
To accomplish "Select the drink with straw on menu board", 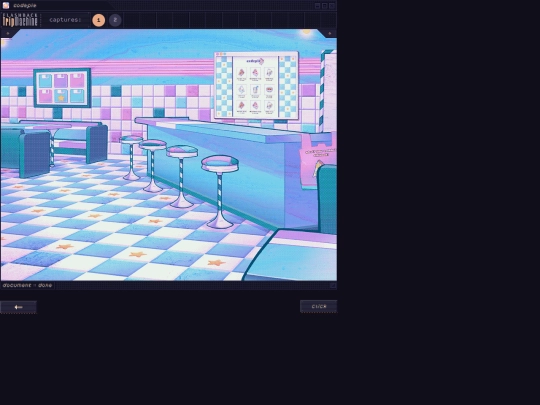I will tap(255, 90).
